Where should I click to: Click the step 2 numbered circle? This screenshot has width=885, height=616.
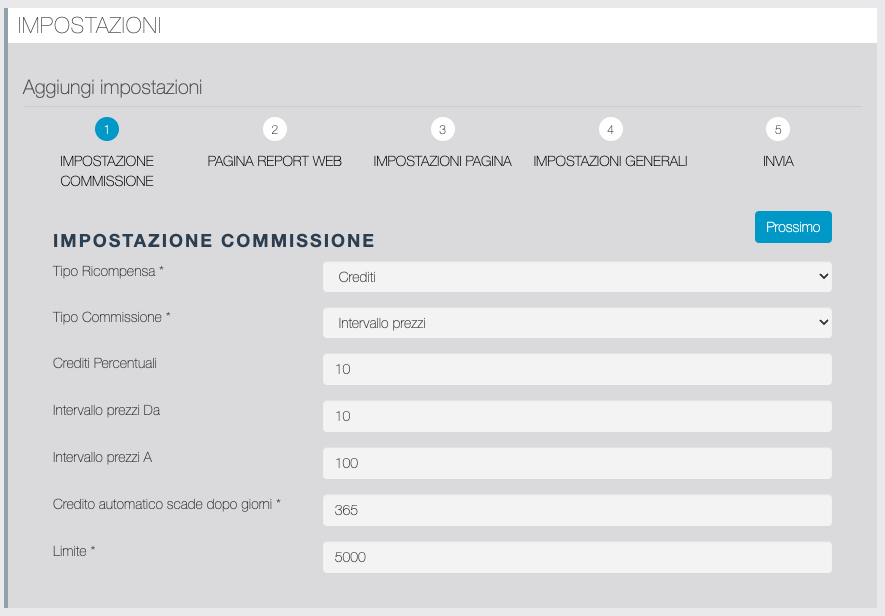274,129
